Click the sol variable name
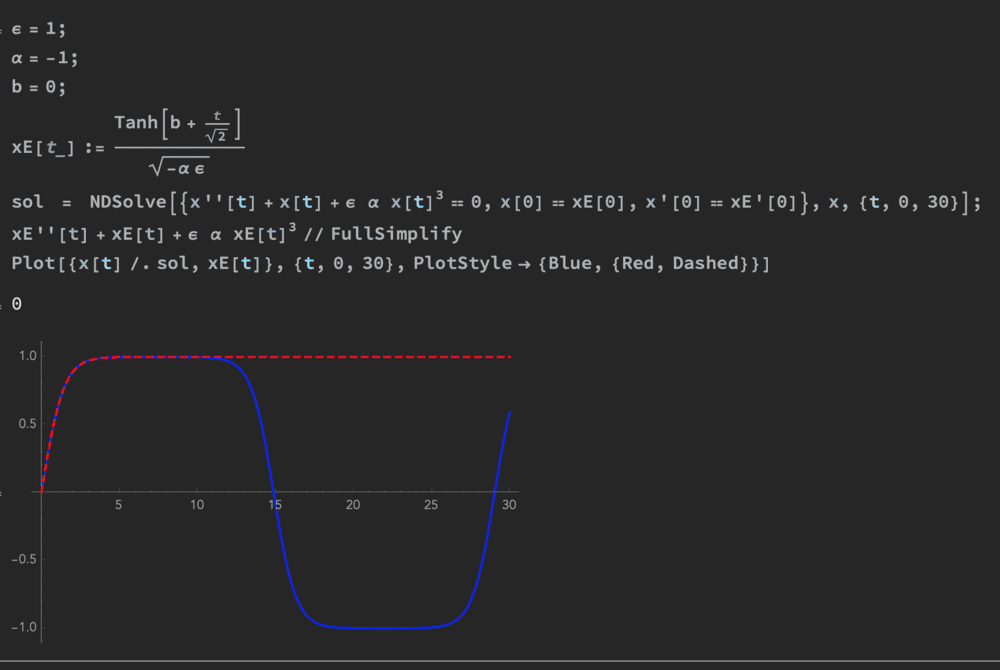Viewport: 1000px width, 670px height. 26,203
